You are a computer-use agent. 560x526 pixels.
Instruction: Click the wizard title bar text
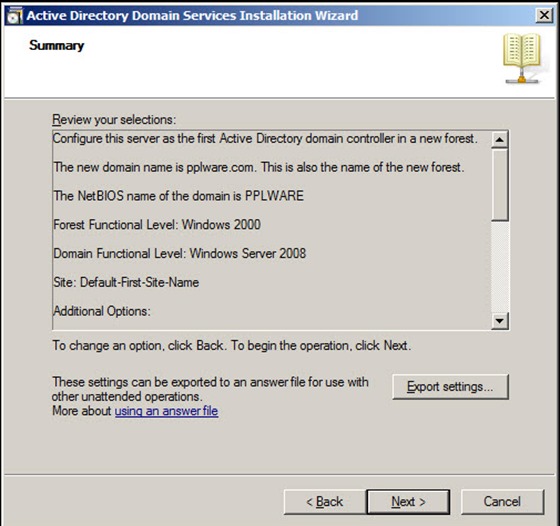(x=192, y=16)
